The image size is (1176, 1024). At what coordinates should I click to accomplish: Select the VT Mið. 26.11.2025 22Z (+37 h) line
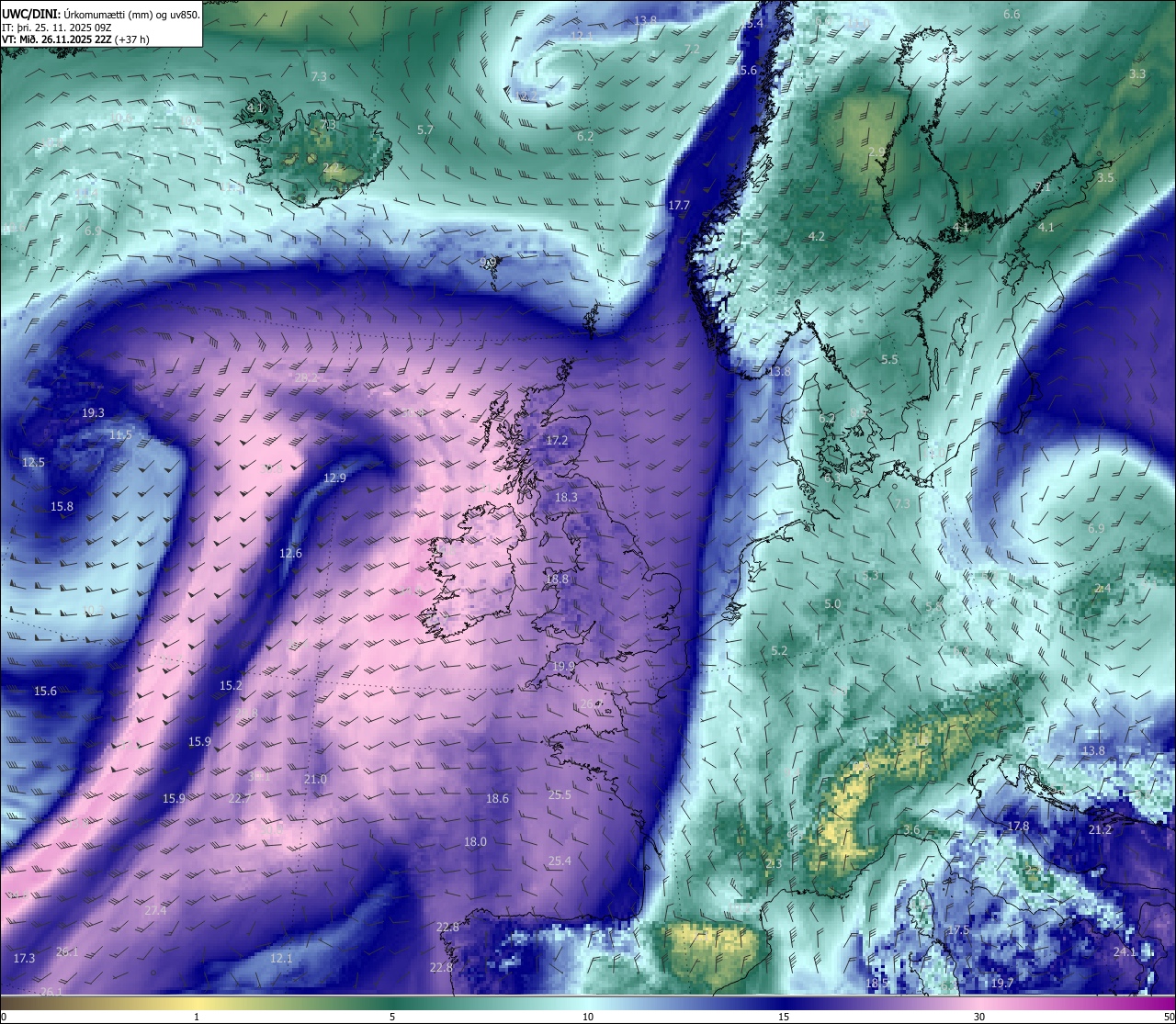coord(75,39)
